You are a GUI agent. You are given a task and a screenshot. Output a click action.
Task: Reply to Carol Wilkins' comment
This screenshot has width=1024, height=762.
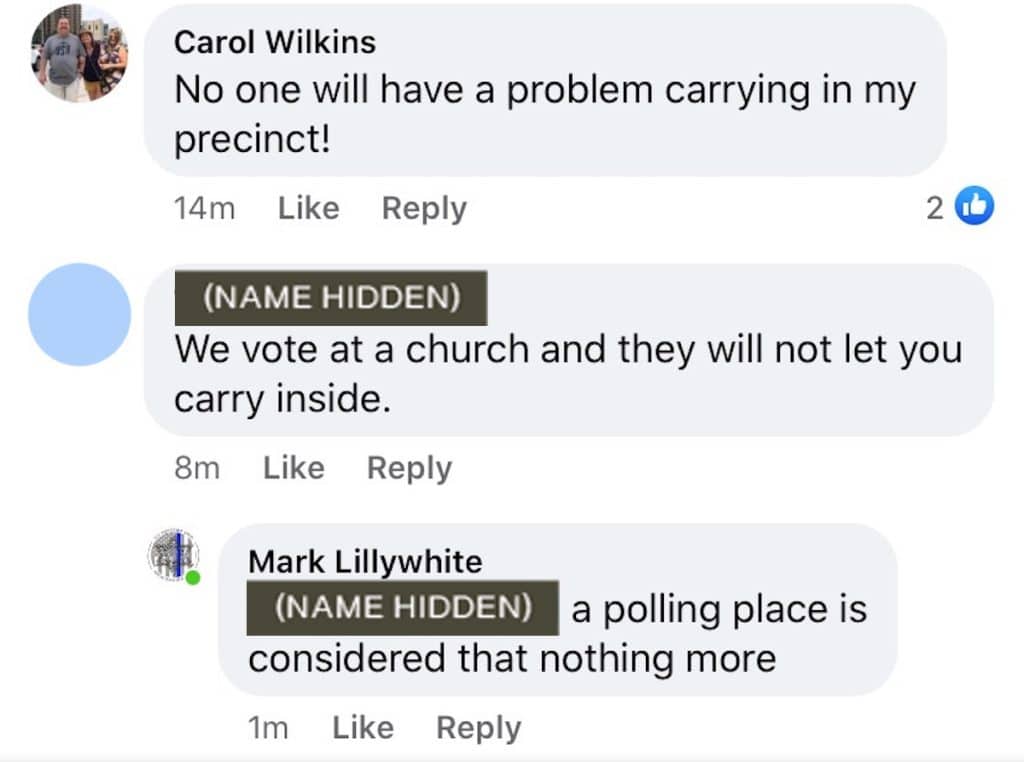(424, 208)
